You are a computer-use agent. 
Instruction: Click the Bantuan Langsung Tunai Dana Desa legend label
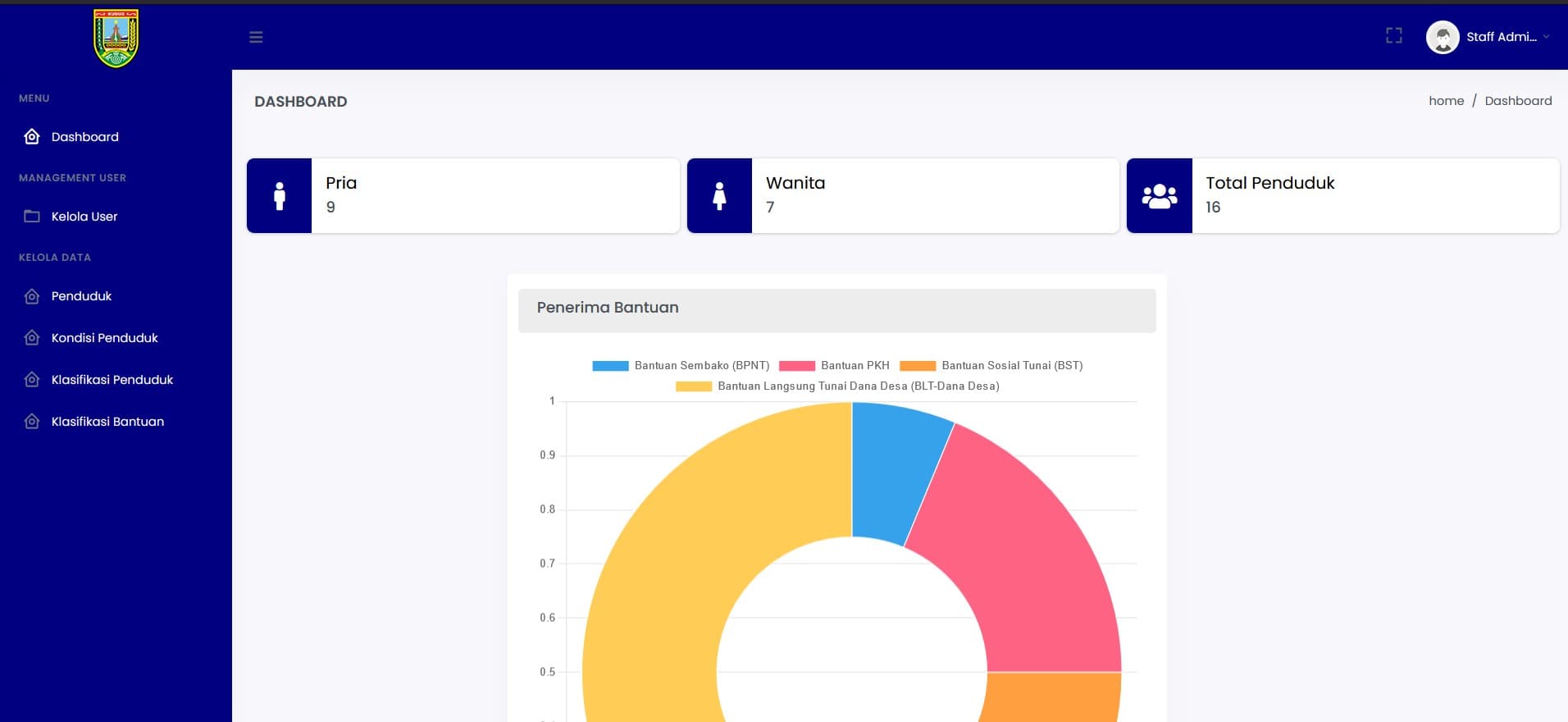click(x=859, y=386)
